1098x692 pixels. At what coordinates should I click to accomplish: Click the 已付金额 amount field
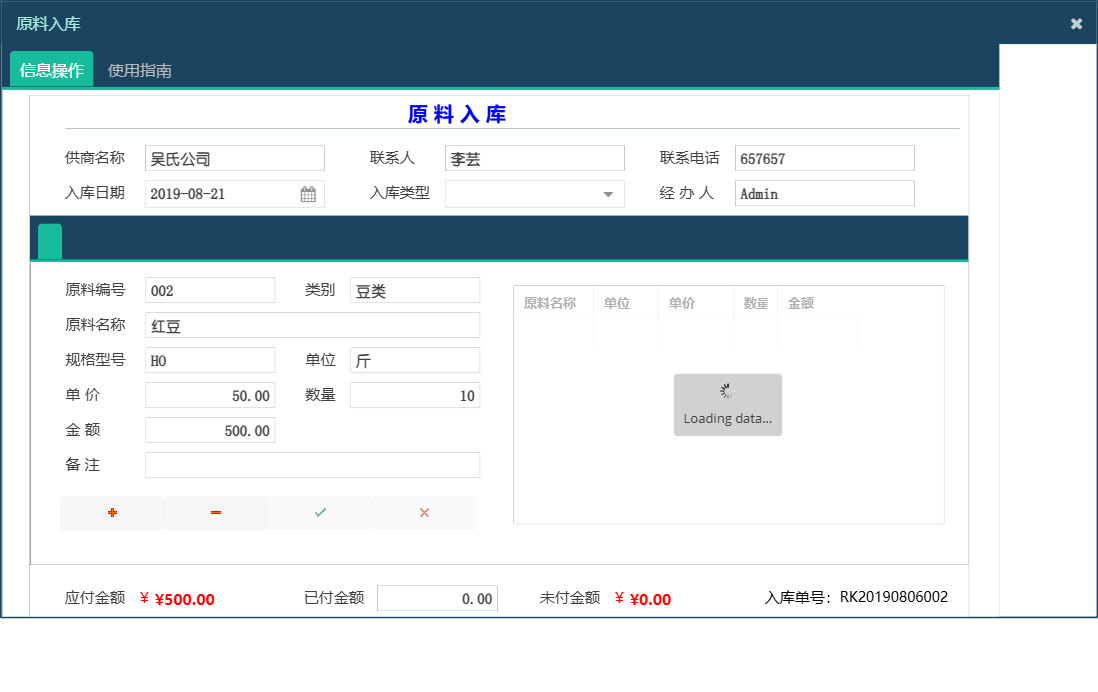[x=437, y=597]
